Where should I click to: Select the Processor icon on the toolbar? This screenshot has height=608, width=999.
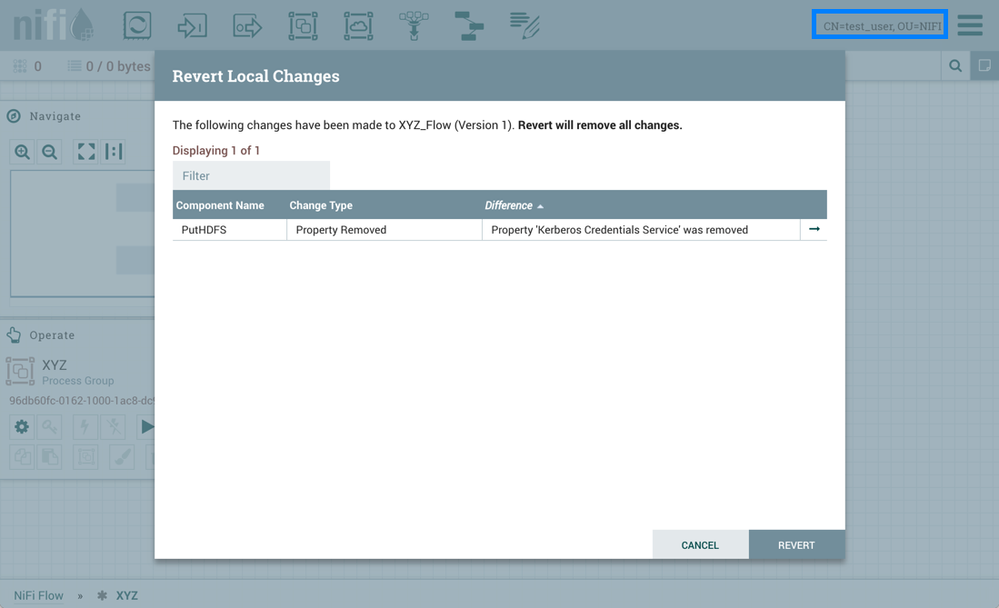[x=137, y=24]
